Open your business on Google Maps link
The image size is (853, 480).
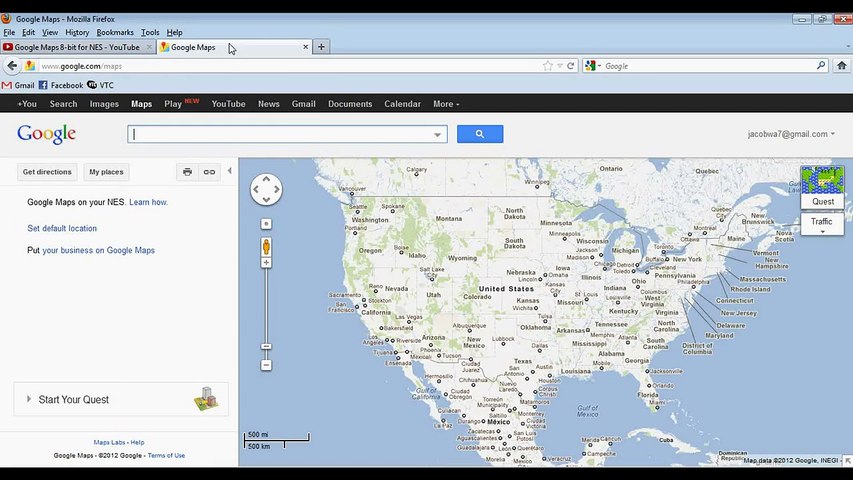[x=98, y=250]
